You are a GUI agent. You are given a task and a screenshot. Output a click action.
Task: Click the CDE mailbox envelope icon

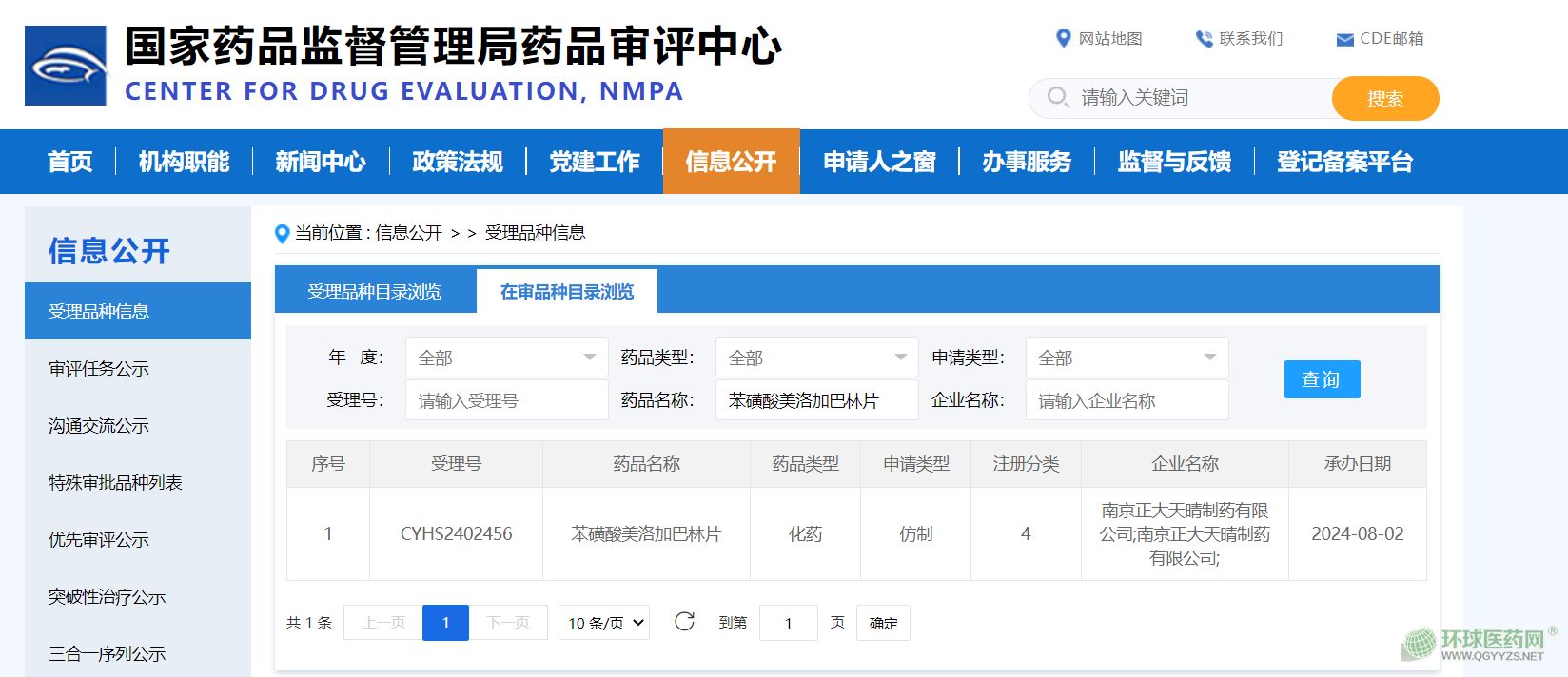point(1344,39)
